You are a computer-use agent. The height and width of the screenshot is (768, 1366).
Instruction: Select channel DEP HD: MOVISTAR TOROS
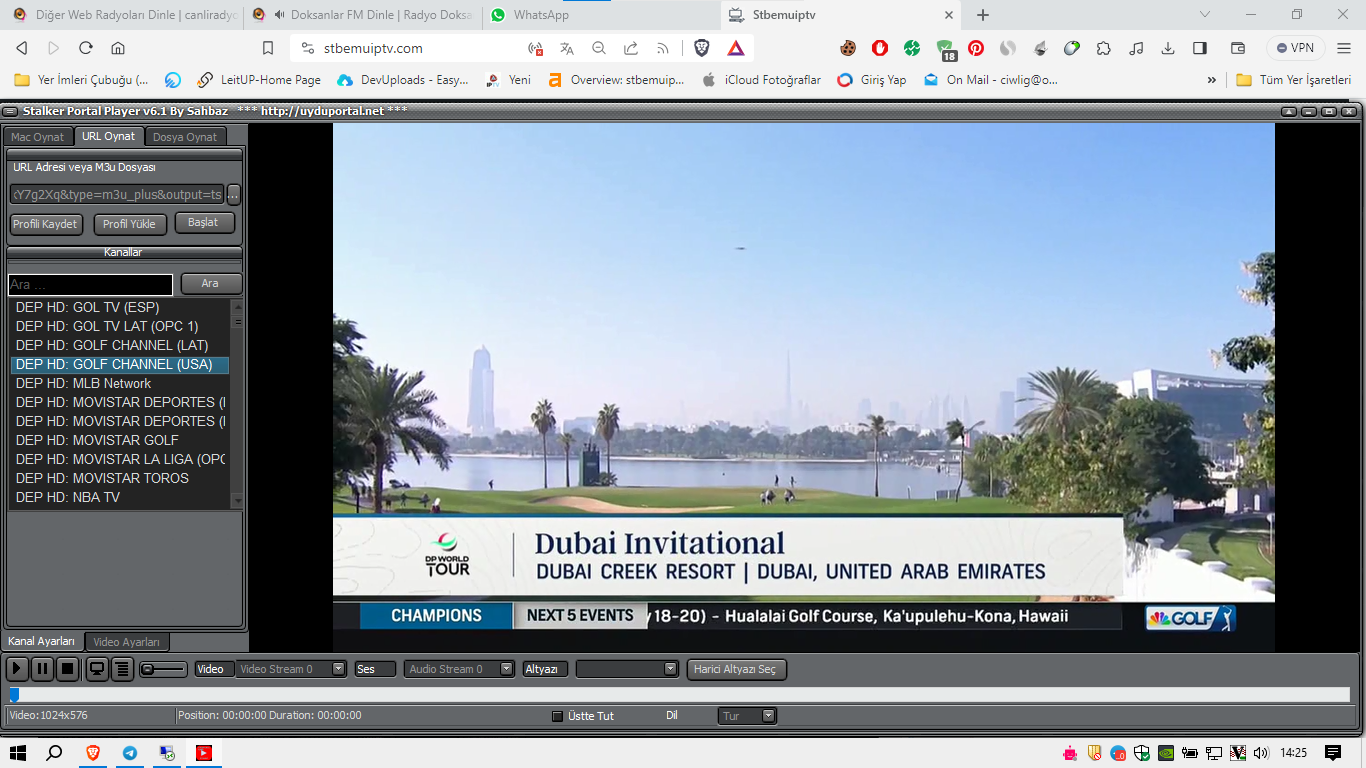(120, 478)
